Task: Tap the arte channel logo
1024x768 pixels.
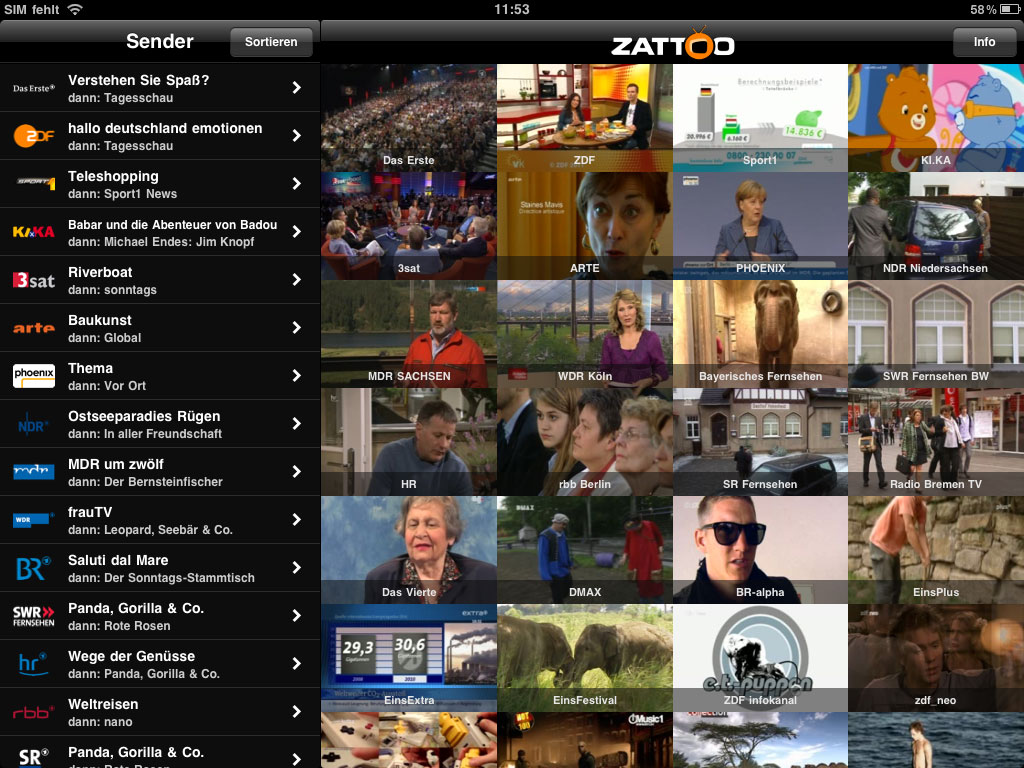Action: 33,328
